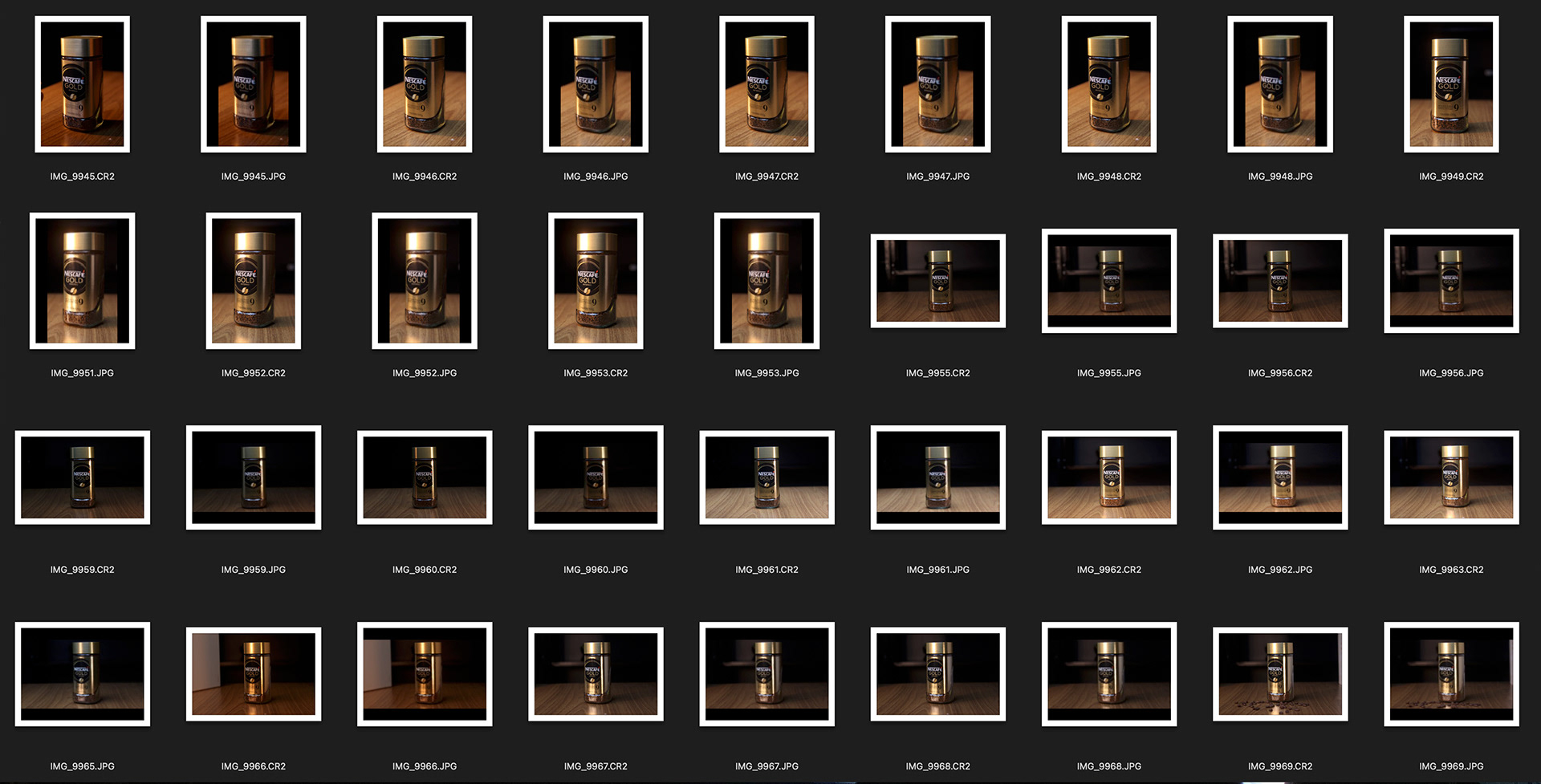Click the filename label IMG_9962.JPG
The height and width of the screenshot is (784, 1541).
(x=1280, y=570)
